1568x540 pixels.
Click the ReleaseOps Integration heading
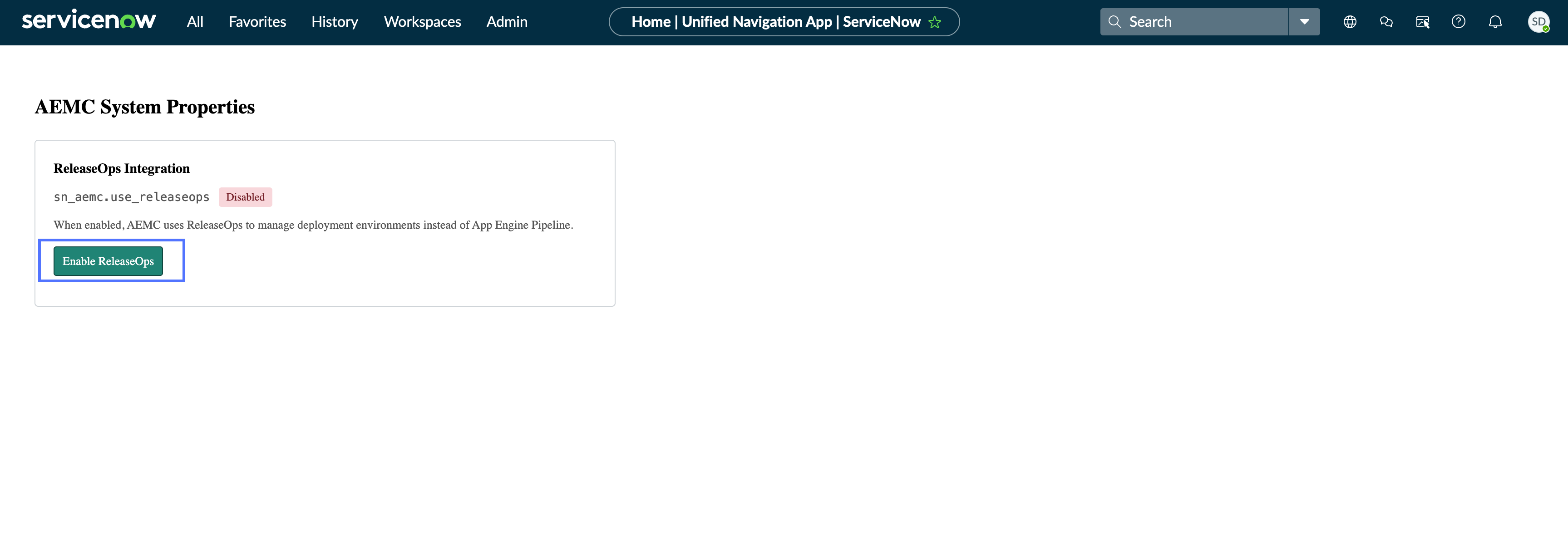122,168
